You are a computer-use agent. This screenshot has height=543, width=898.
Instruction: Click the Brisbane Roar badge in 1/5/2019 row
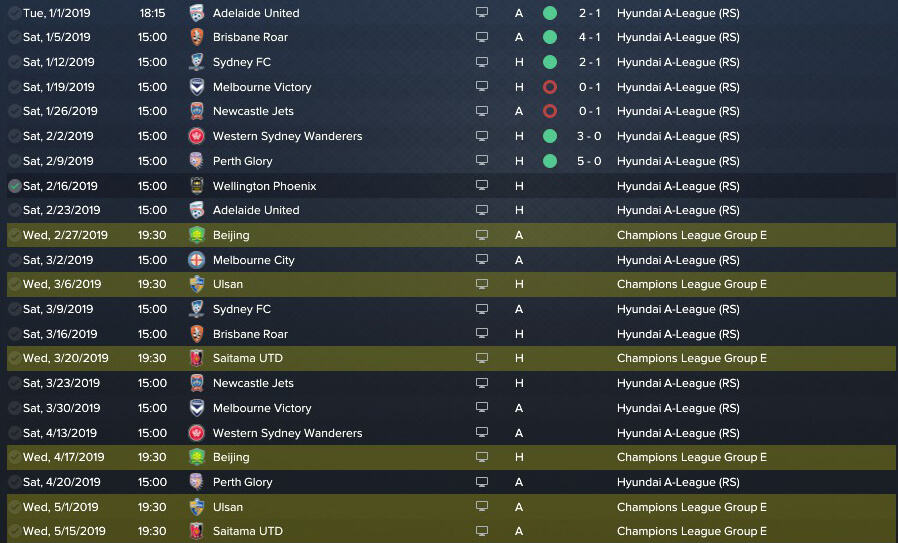tap(196, 37)
